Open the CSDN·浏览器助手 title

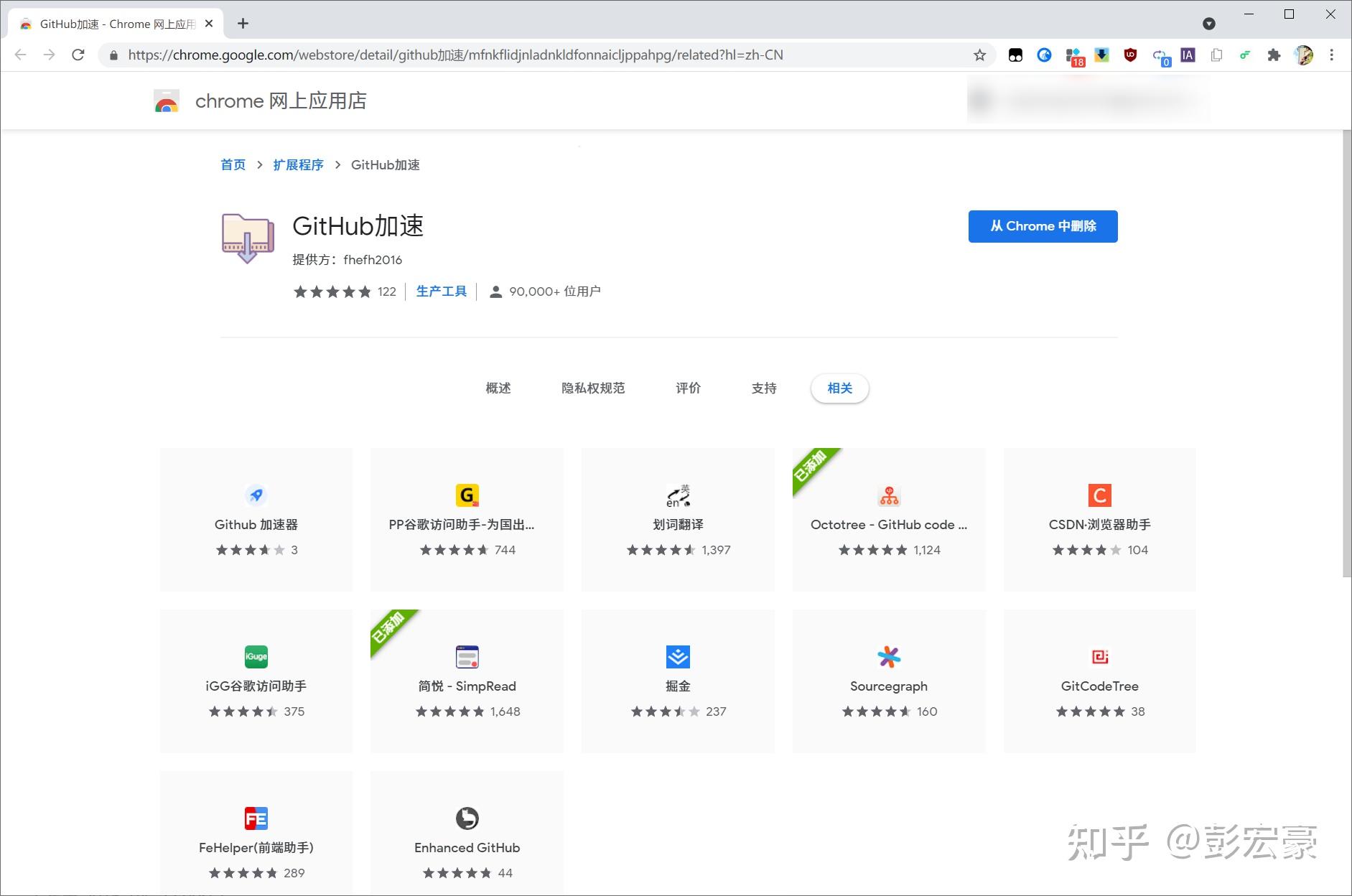[x=1100, y=525]
